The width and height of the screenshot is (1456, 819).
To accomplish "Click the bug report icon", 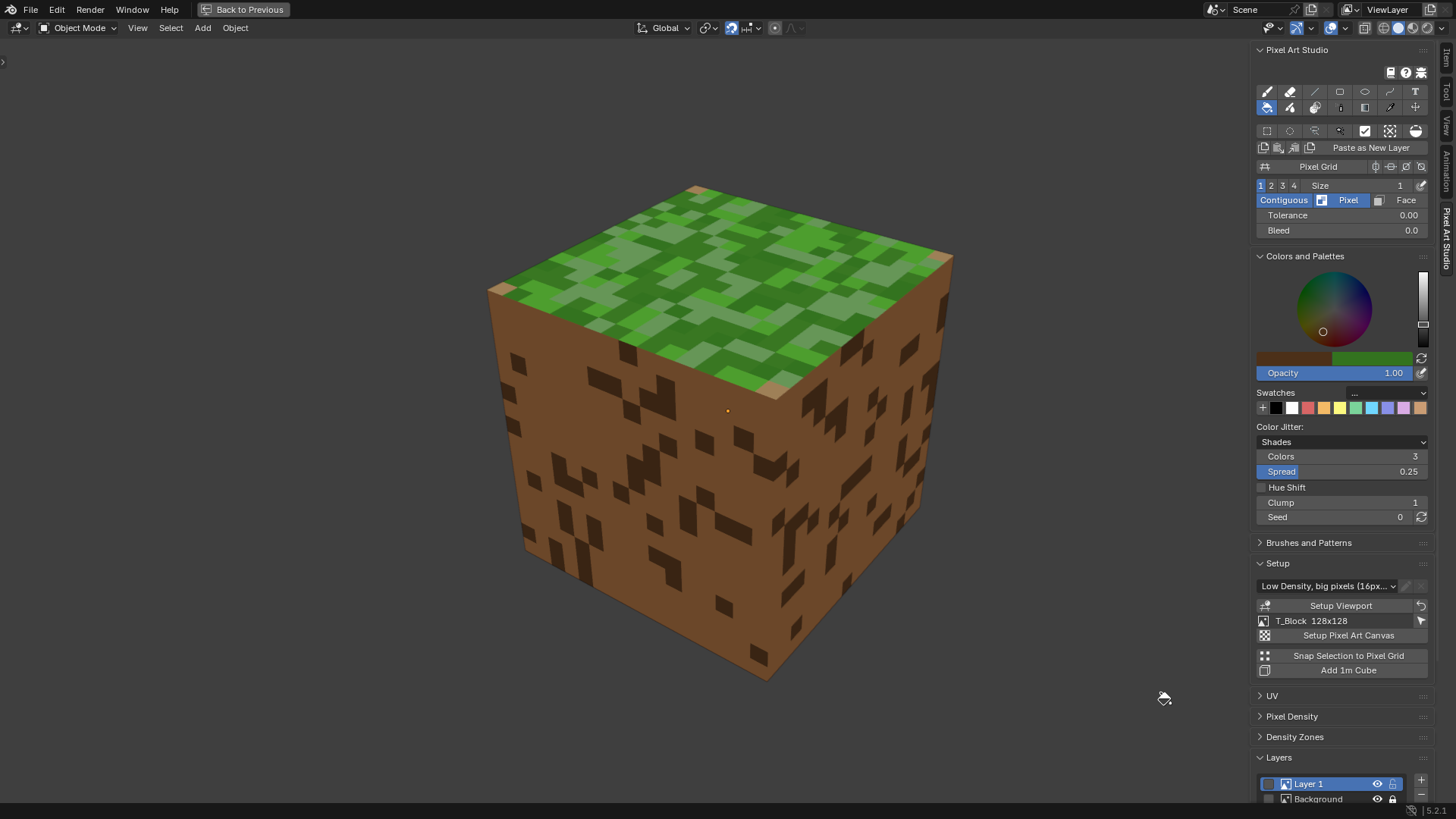I will (1421, 73).
